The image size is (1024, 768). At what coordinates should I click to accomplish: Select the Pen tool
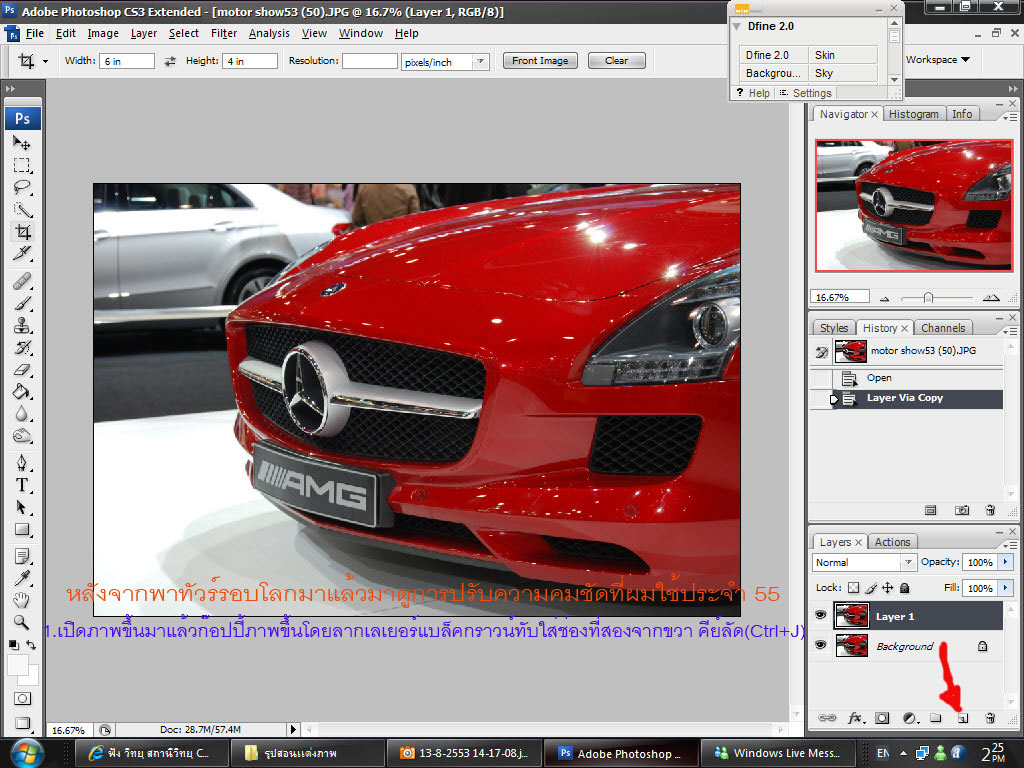(22, 463)
